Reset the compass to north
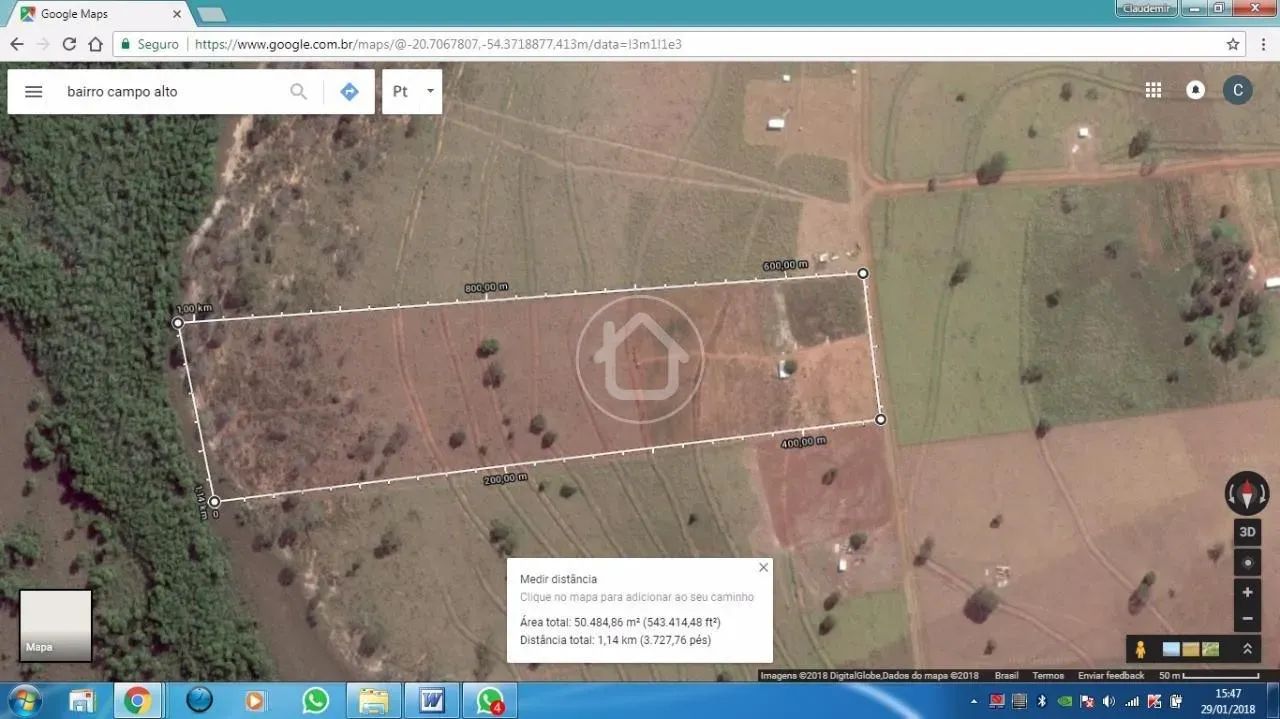The height and width of the screenshot is (719, 1280). pyautogui.click(x=1247, y=493)
